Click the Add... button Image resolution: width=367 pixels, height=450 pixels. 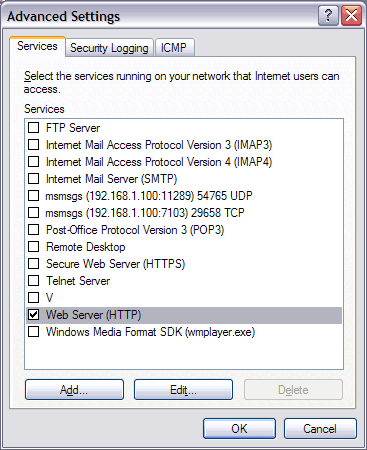[74, 389]
